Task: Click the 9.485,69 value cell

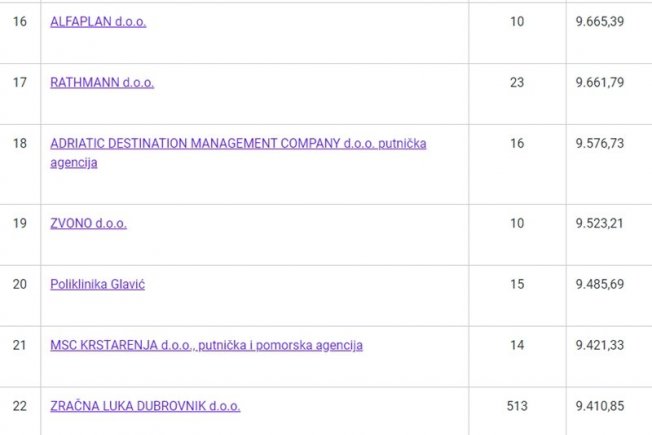Action: [599, 285]
